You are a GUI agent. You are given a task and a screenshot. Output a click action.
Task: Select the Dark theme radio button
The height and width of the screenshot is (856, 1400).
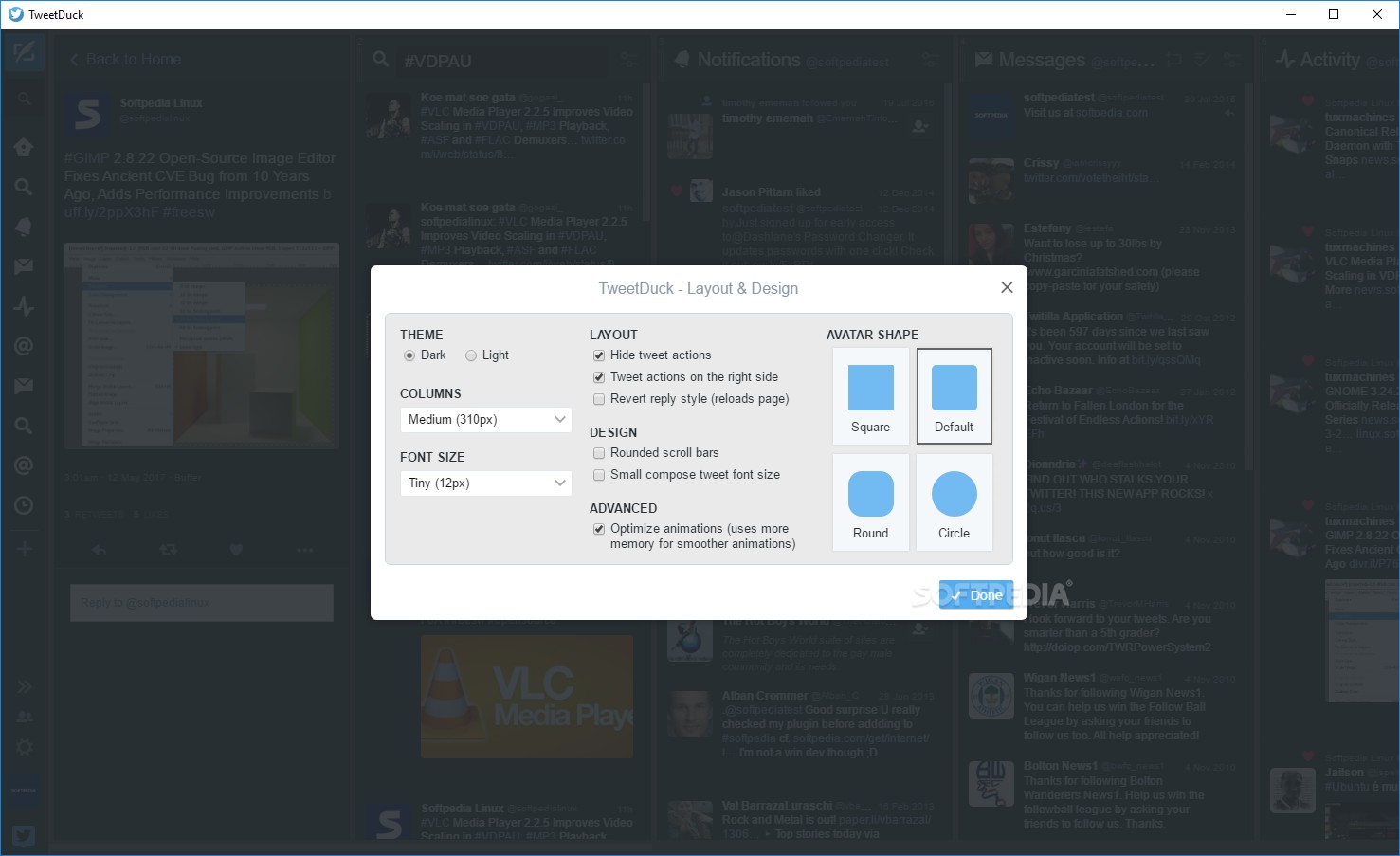(x=409, y=355)
